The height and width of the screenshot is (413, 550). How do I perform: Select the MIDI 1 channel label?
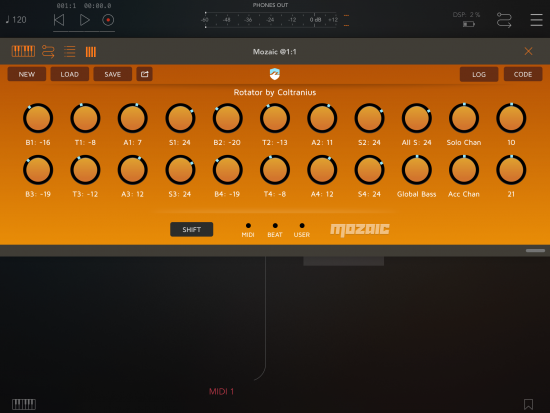pyautogui.click(x=221, y=392)
